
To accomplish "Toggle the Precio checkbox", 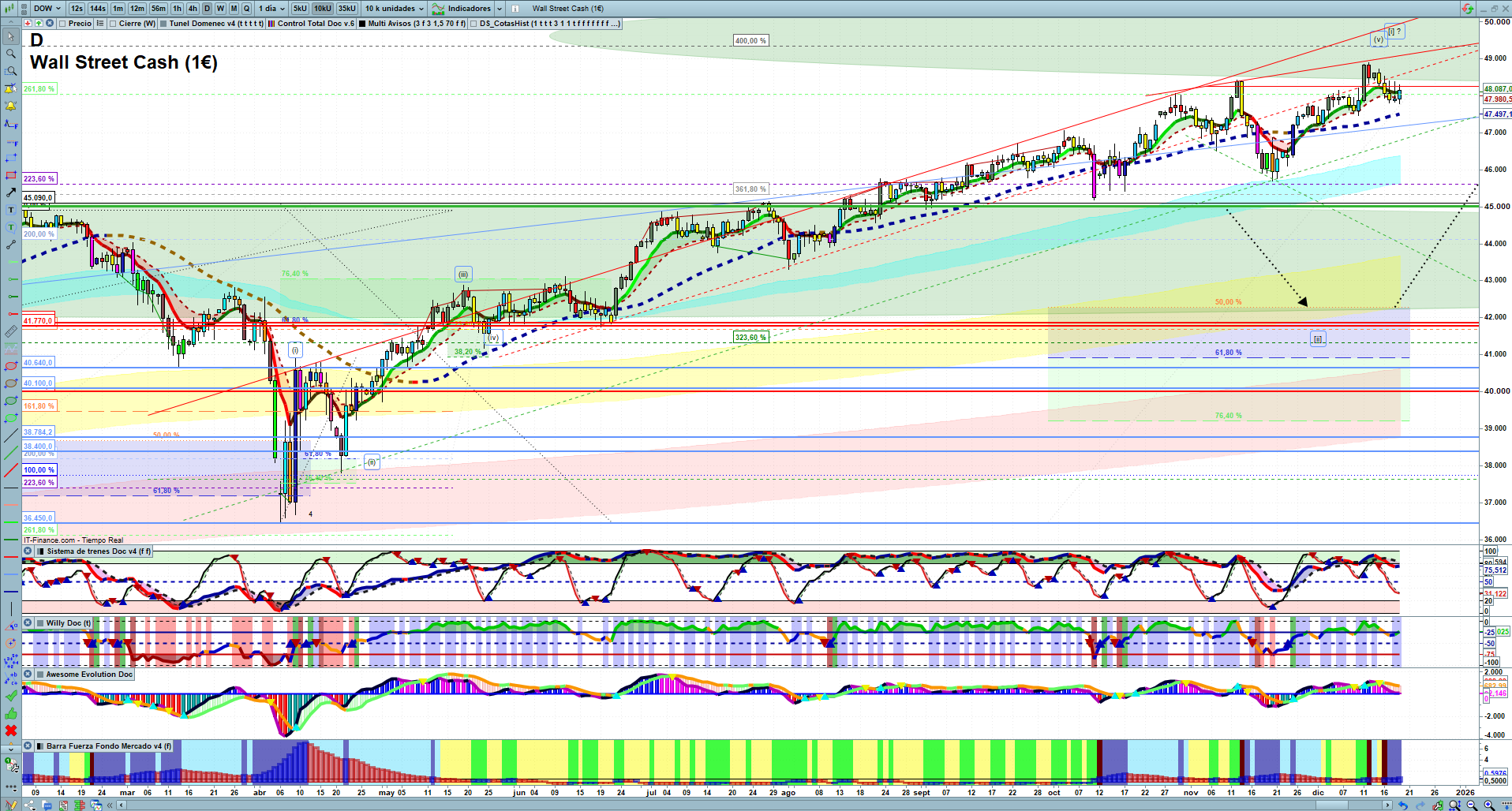I will coord(62,24).
